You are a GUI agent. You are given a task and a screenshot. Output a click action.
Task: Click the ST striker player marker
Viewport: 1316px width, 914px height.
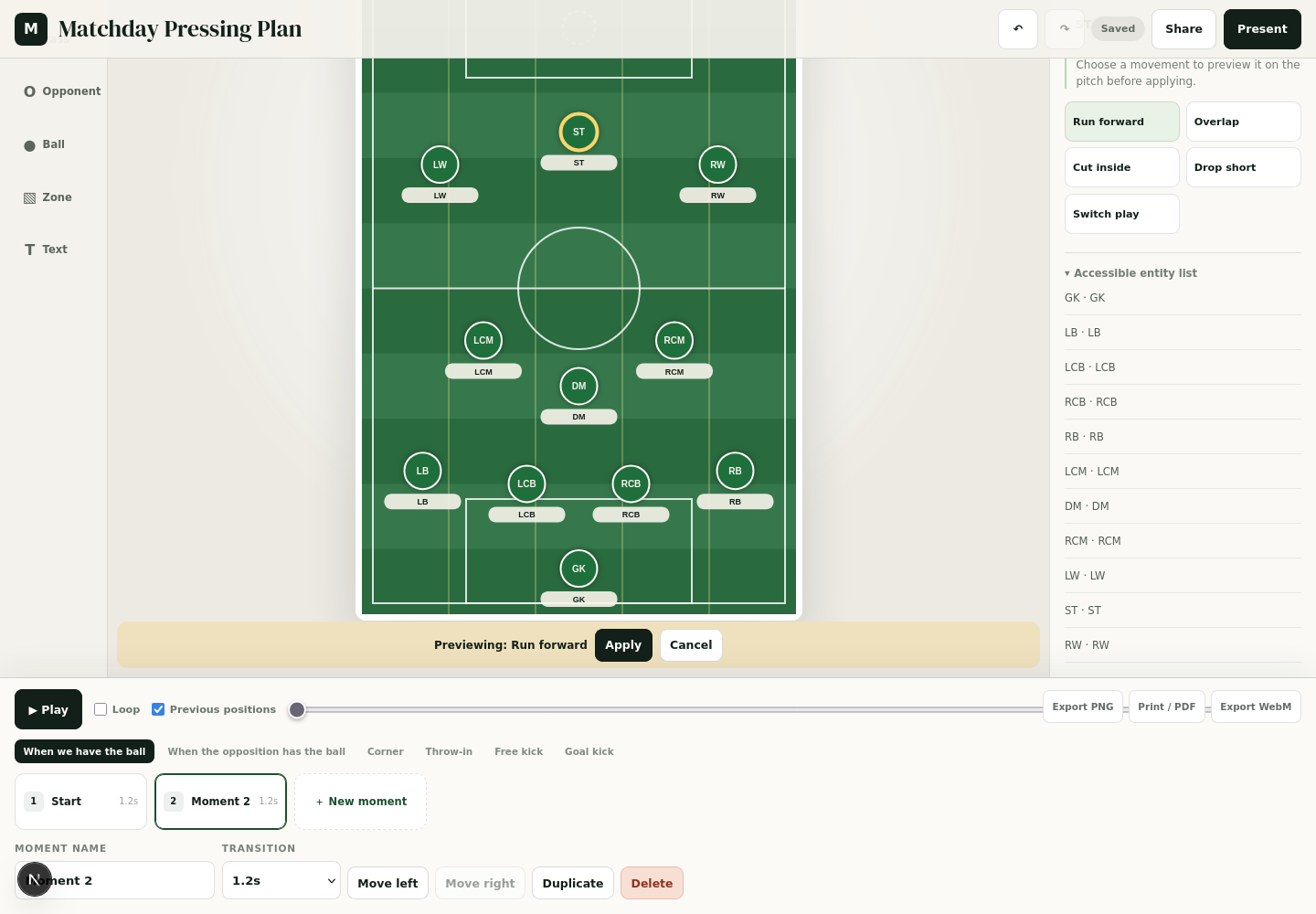[578, 132]
